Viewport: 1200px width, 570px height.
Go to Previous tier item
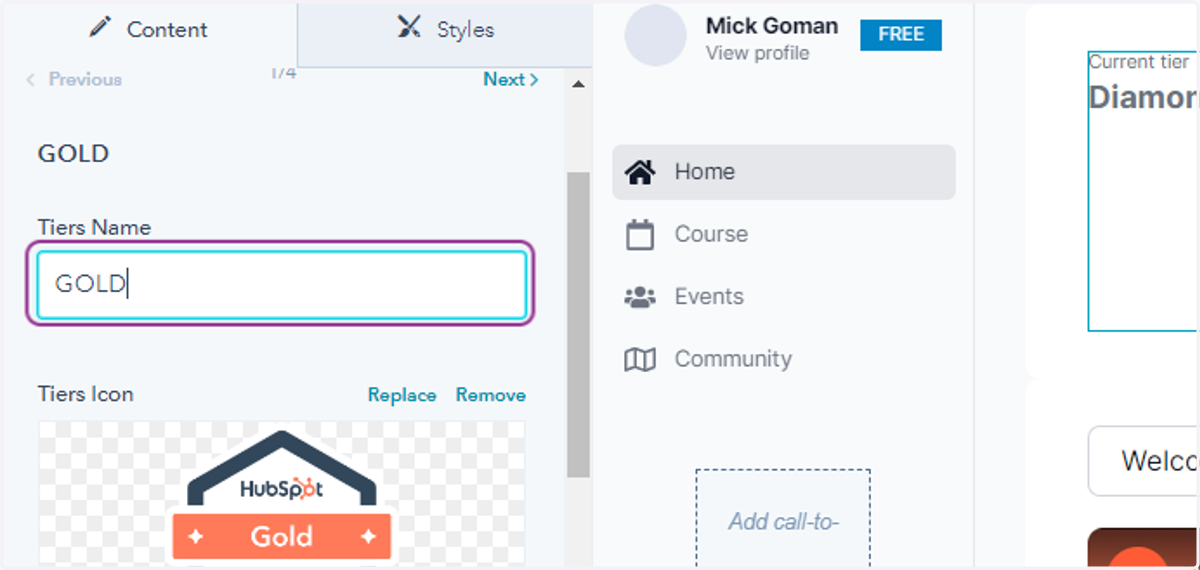coord(74,79)
